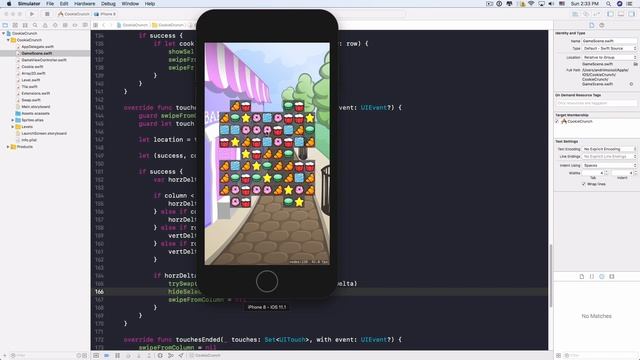The image size is (640, 360).
Task: Hide the debug area using bottom bar toggle
Action: click(x=96, y=356)
